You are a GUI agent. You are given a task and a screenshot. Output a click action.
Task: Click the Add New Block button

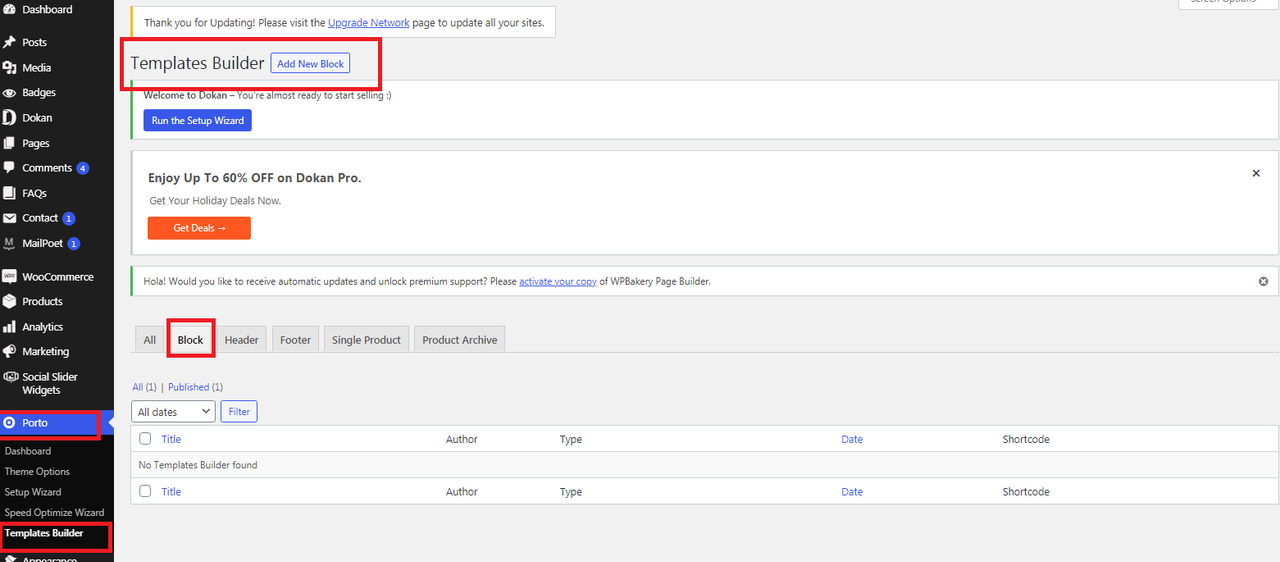310,64
